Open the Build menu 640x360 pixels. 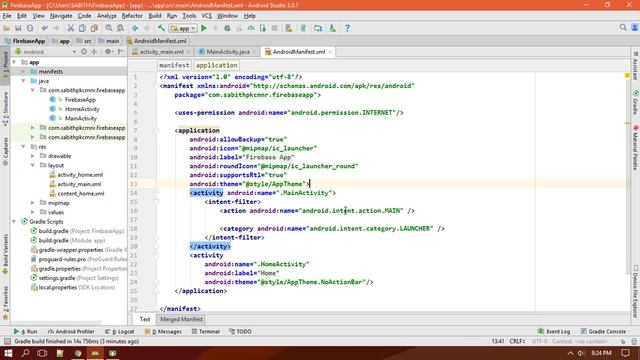(155, 16)
